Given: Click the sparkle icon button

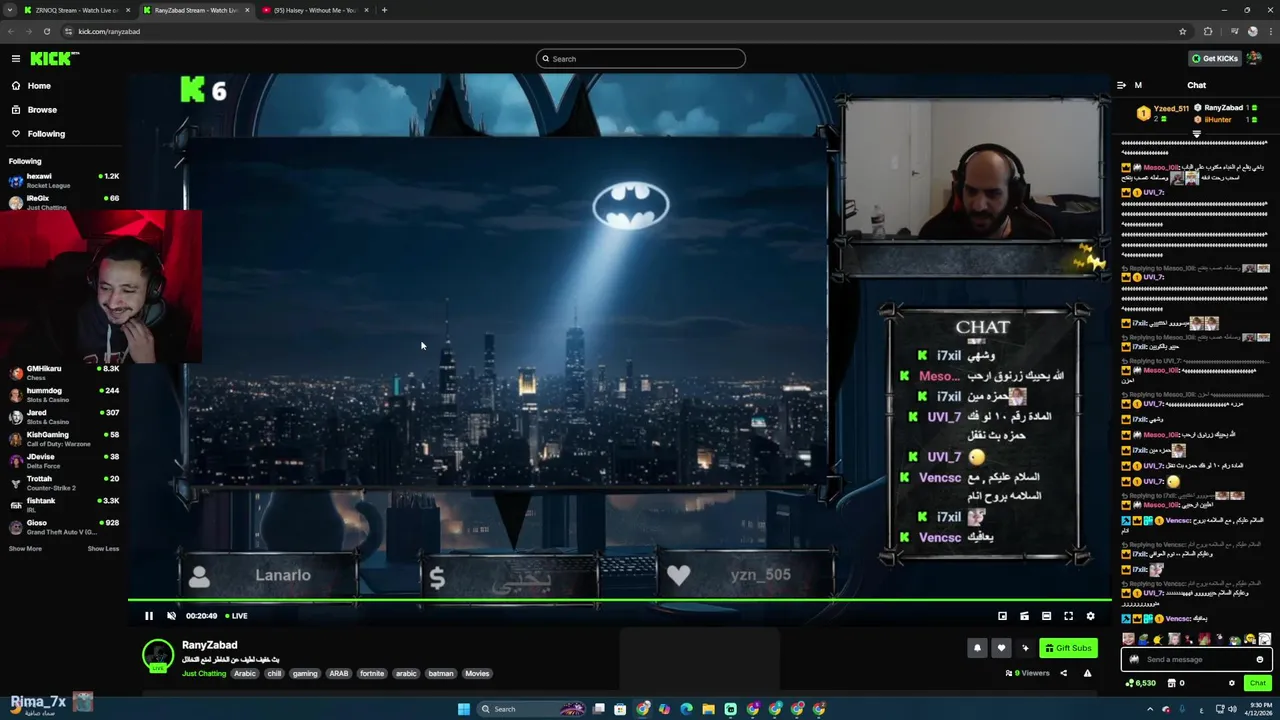Looking at the screenshot, I should (x=1025, y=648).
